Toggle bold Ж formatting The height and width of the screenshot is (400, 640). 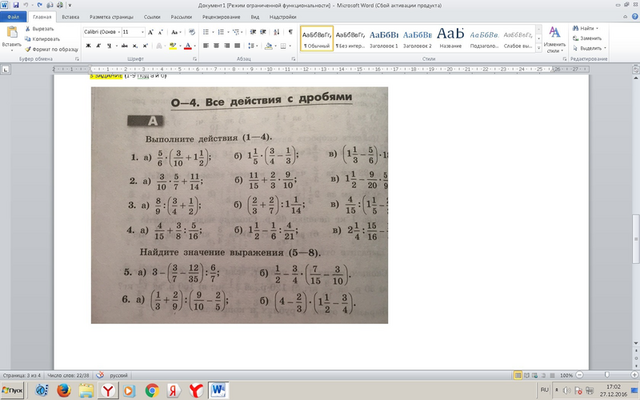tap(88, 46)
